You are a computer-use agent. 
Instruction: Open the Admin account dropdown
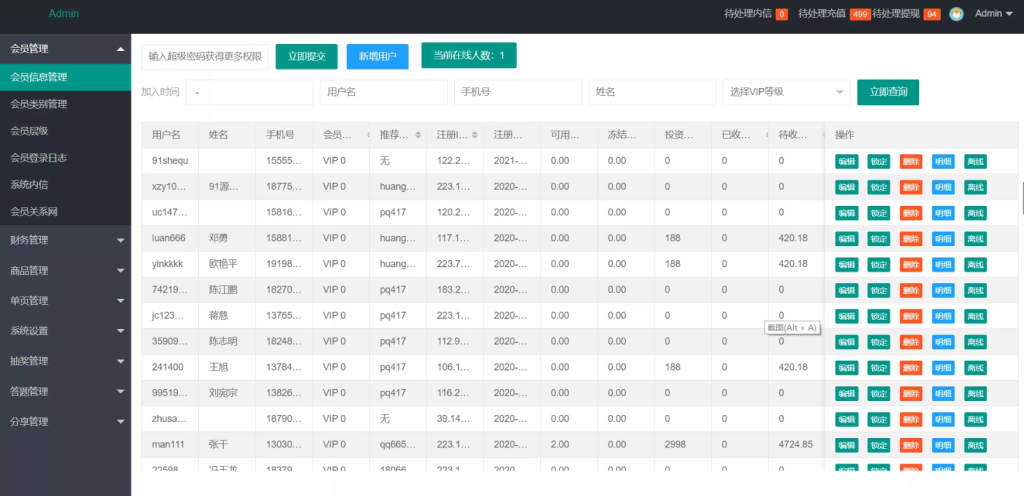click(993, 14)
